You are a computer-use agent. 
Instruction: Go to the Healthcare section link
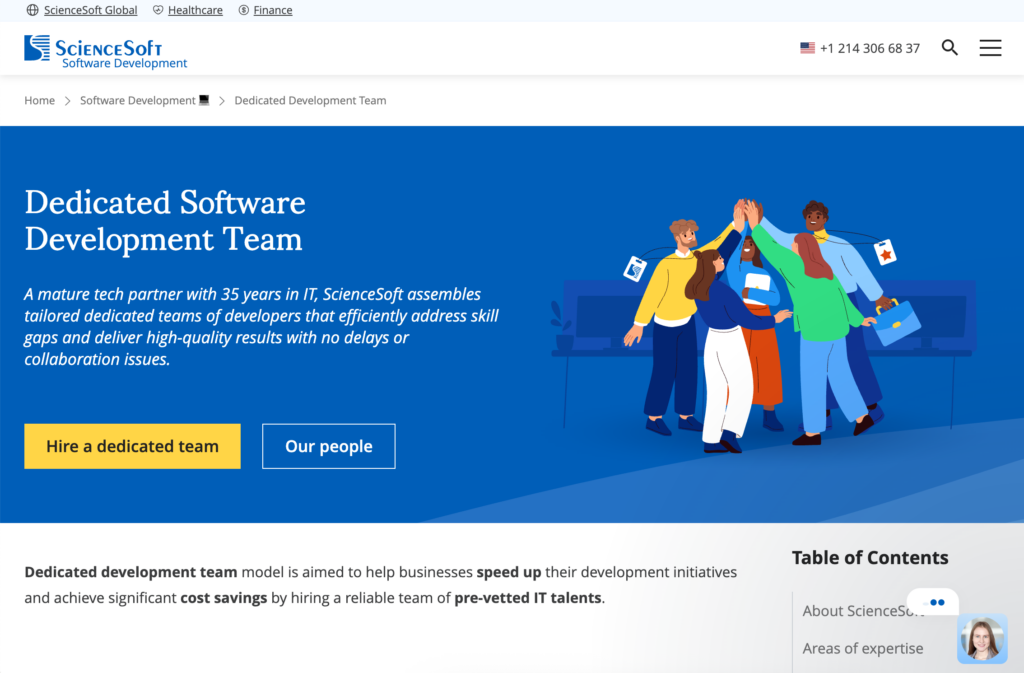(195, 10)
